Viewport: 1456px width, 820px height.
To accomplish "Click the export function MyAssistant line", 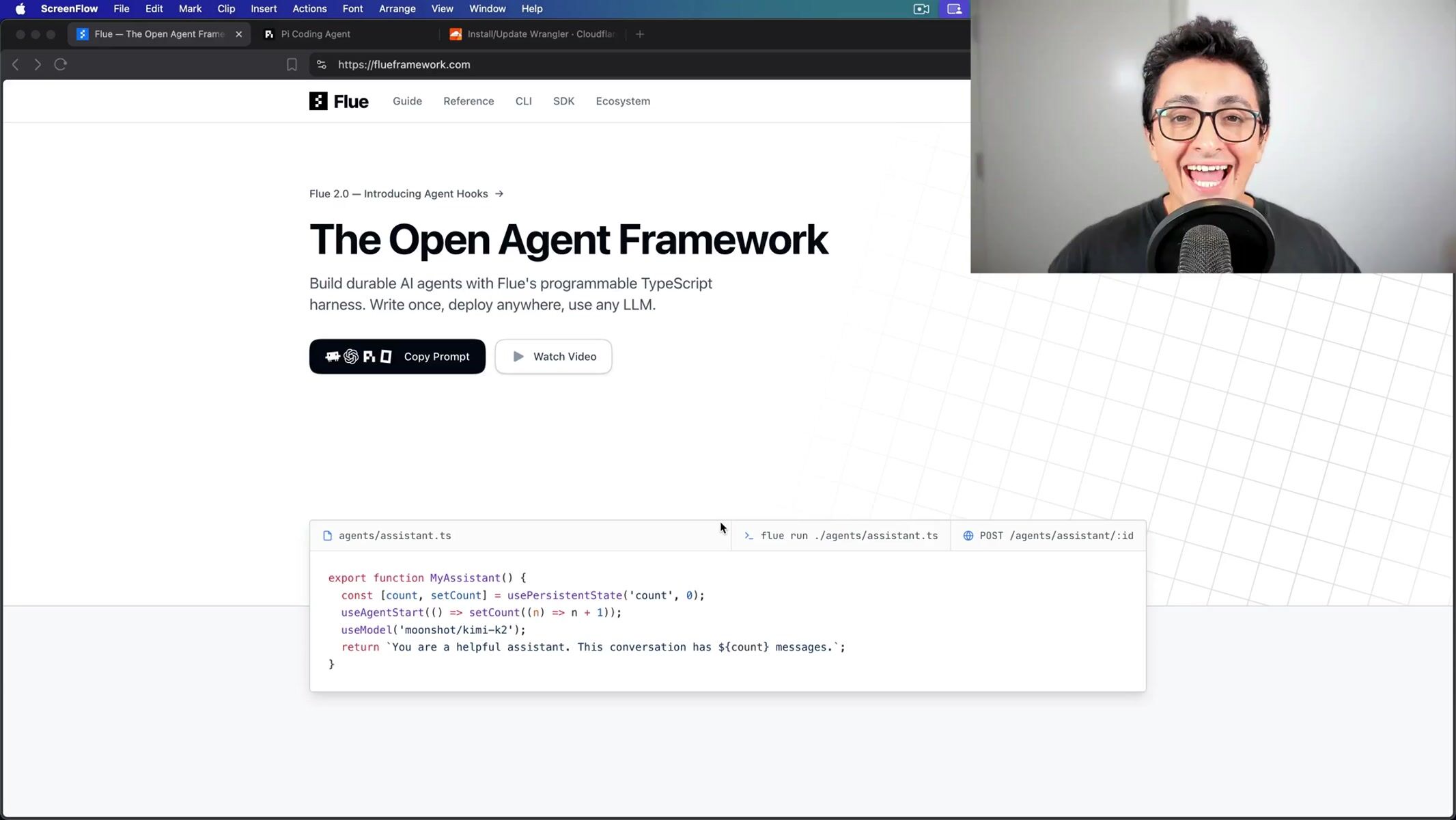I will (428, 578).
